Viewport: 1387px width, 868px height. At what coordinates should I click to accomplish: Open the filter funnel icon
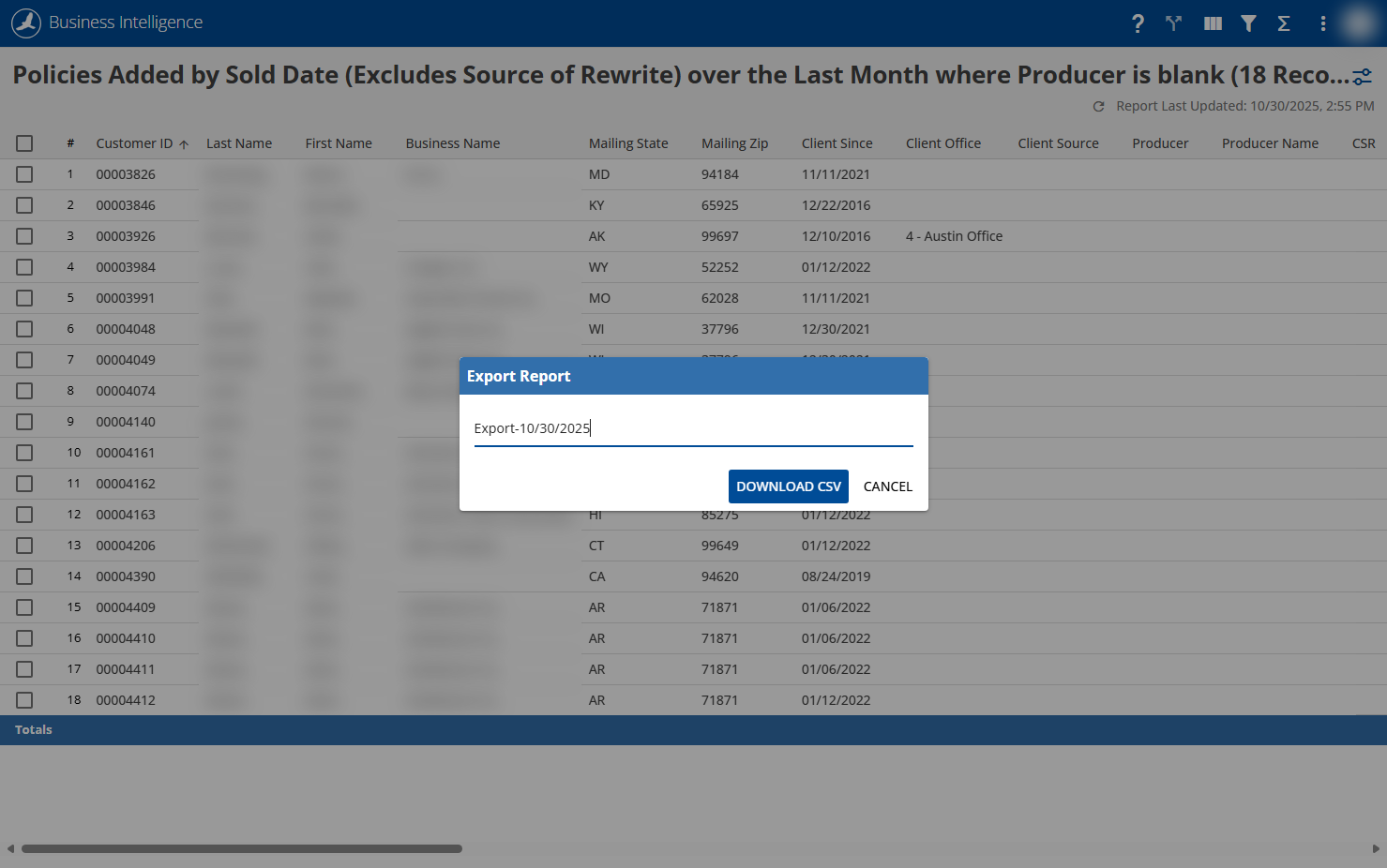pyautogui.click(x=1248, y=23)
